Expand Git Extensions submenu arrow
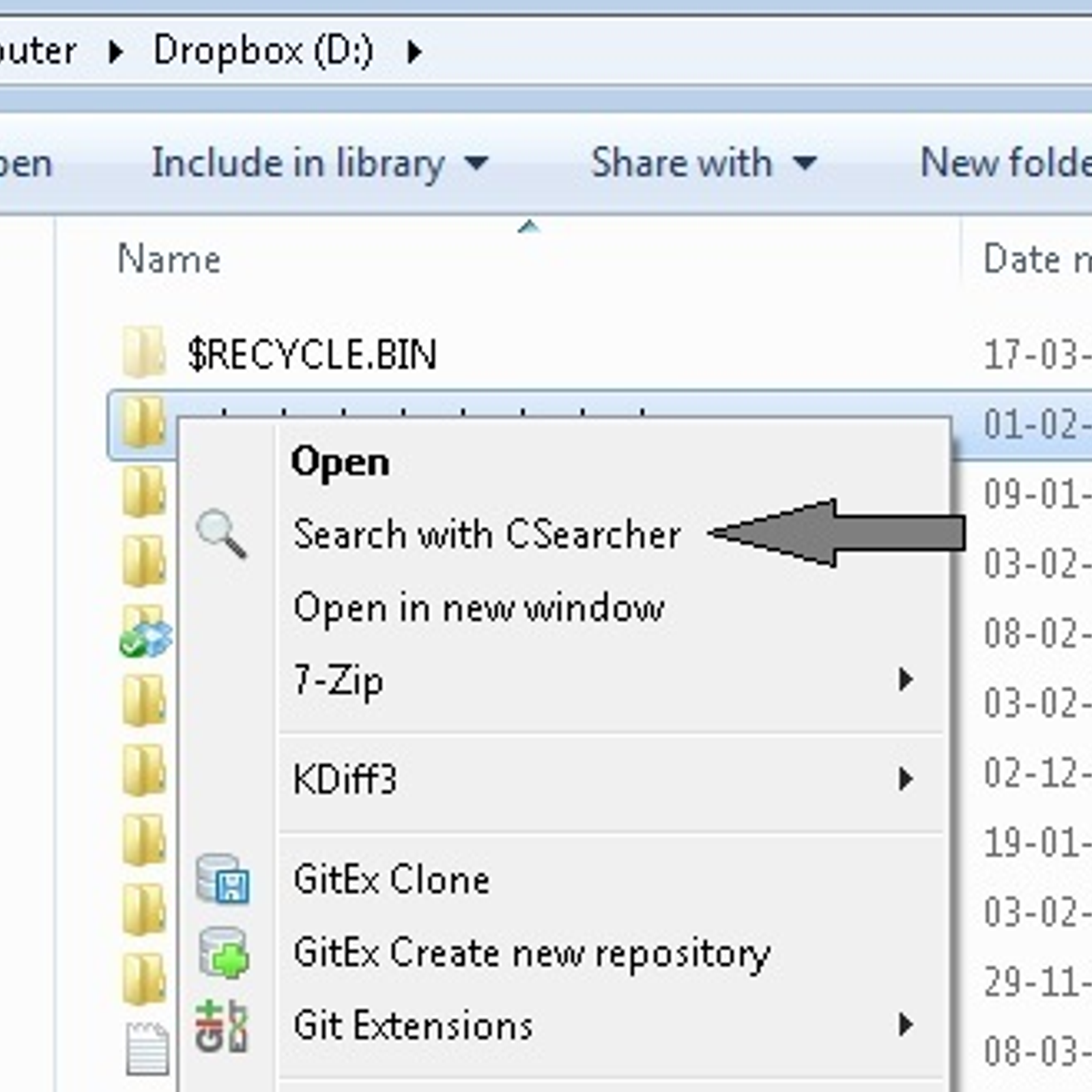Image resolution: width=1092 pixels, height=1092 pixels. click(906, 1024)
